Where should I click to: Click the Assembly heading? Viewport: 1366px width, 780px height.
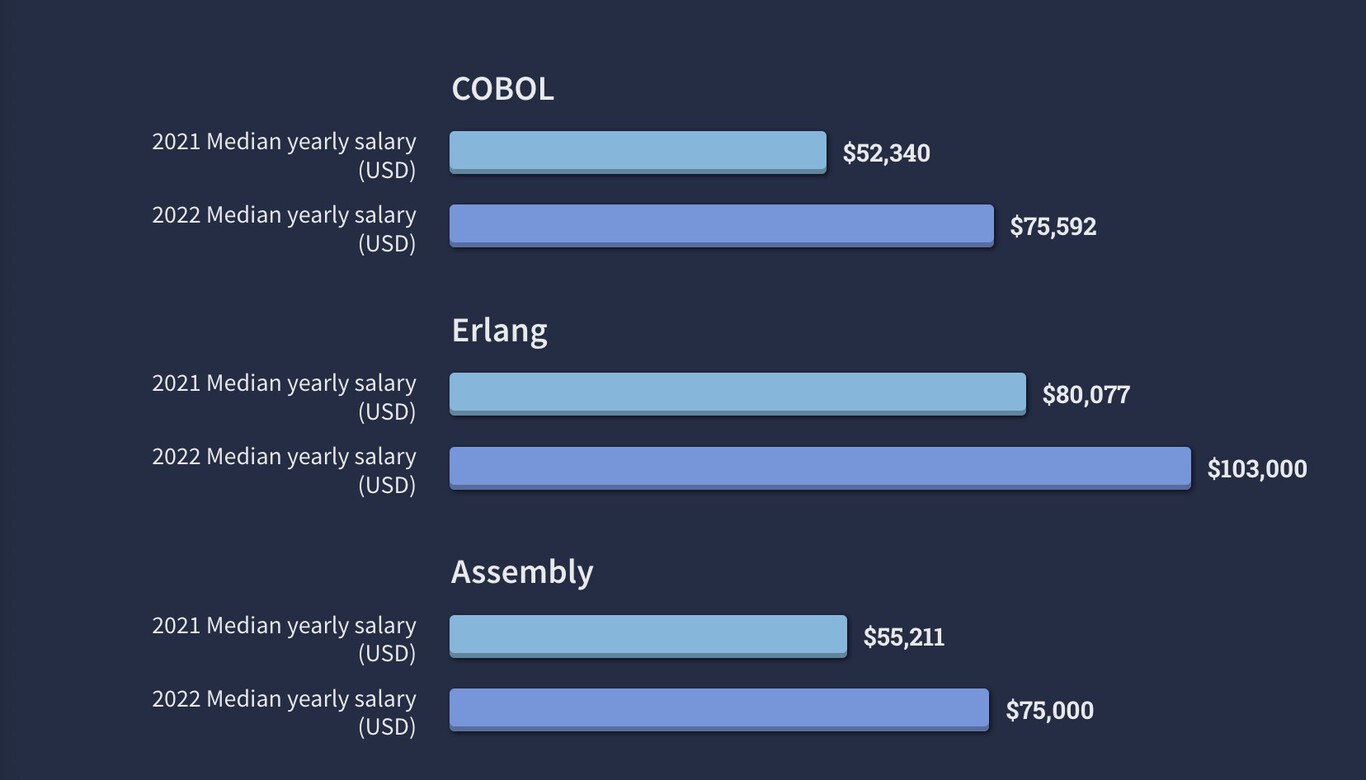pos(522,572)
